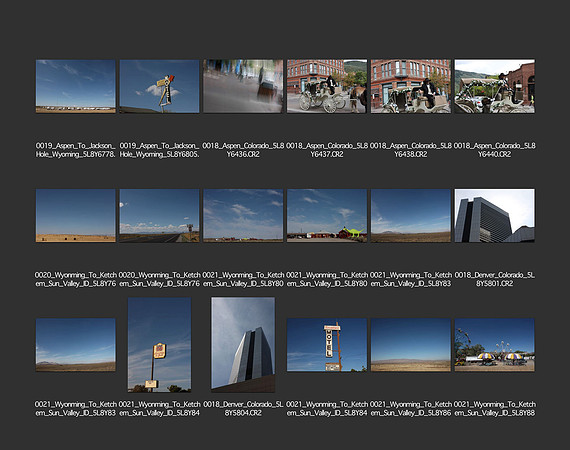
Task: Select the cloudless sky over yellow field thumbnail
Action: pyautogui.click(x=76, y=215)
